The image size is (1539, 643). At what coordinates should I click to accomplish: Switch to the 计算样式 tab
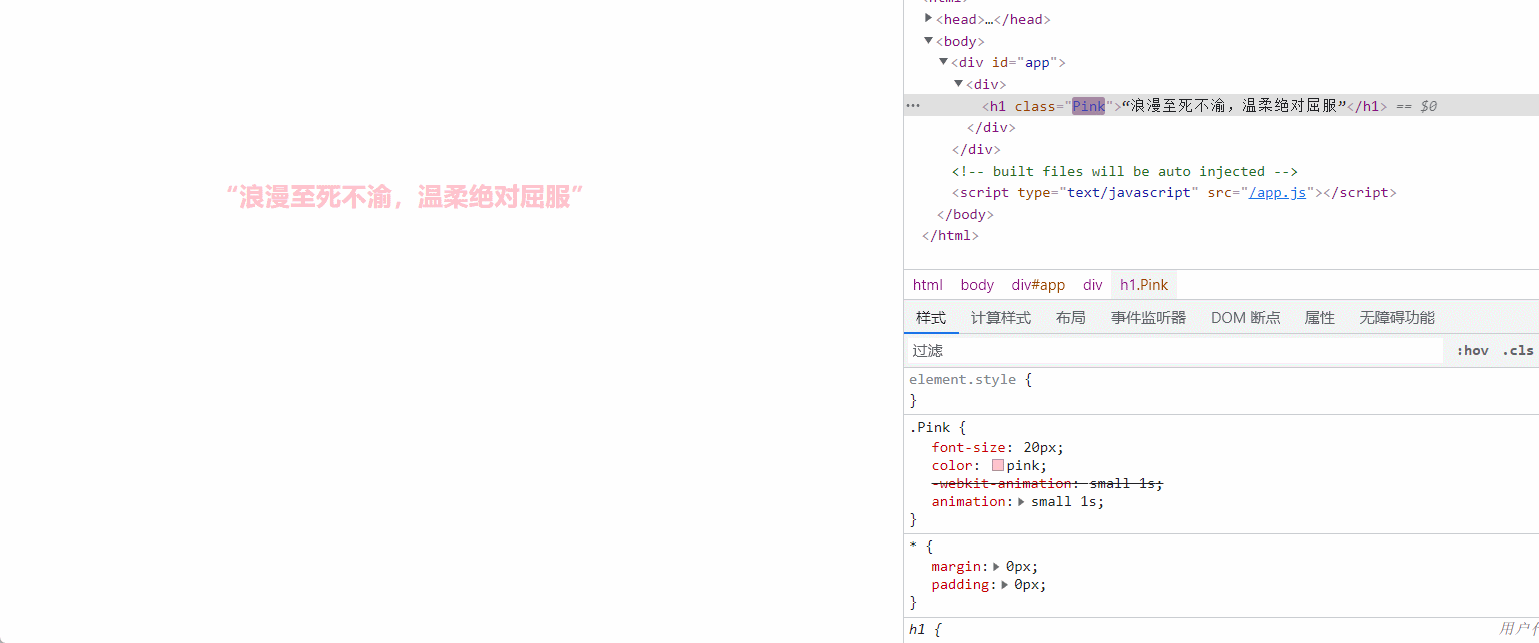coord(1001,318)
